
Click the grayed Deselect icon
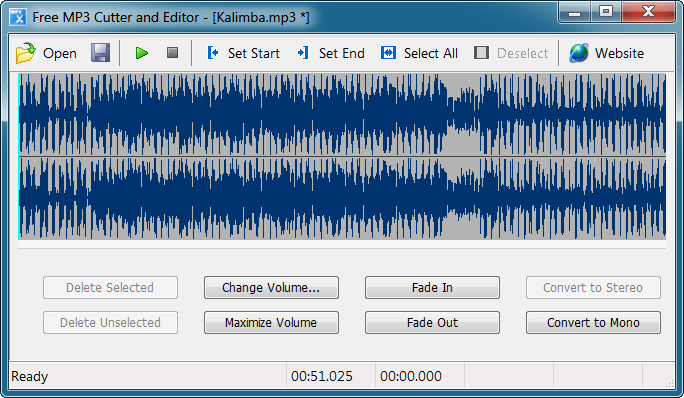(482, 53)
